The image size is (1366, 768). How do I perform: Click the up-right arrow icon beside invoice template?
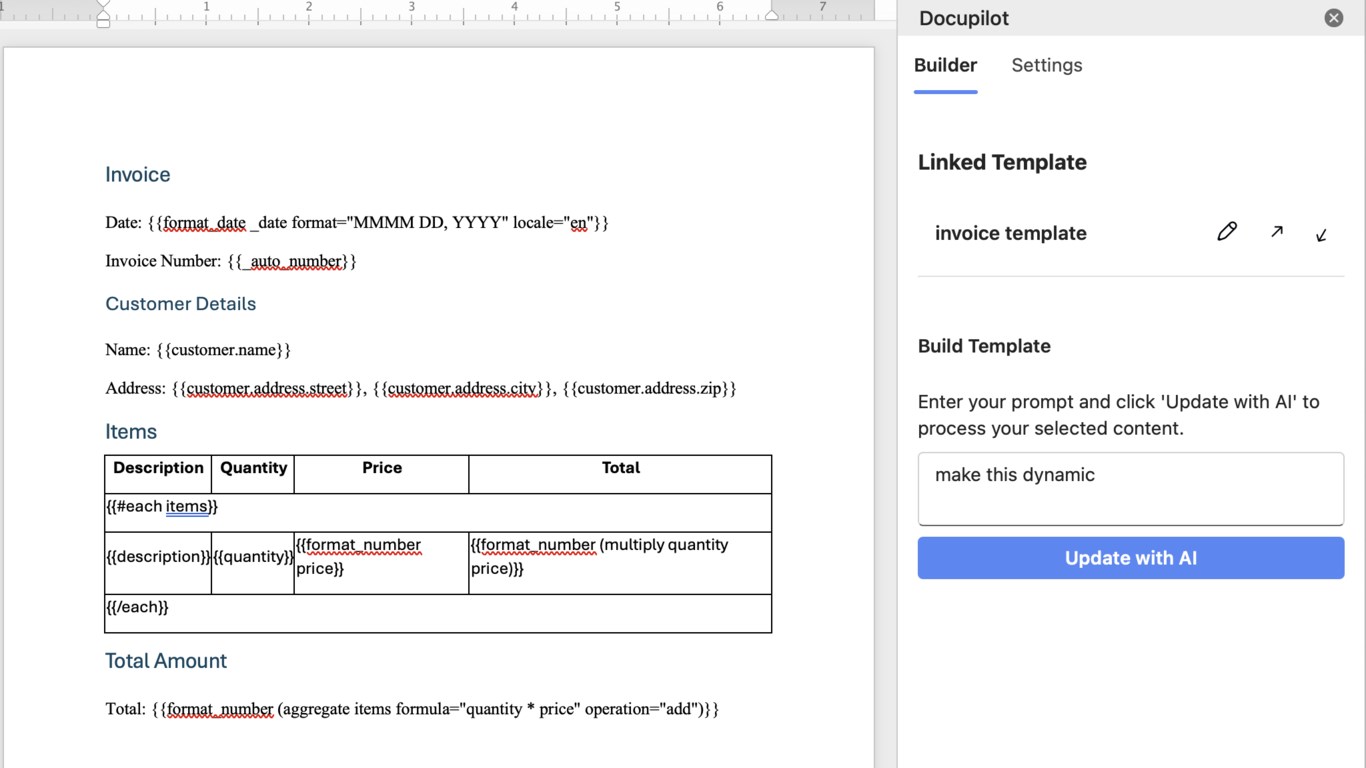click(1277, 232)
